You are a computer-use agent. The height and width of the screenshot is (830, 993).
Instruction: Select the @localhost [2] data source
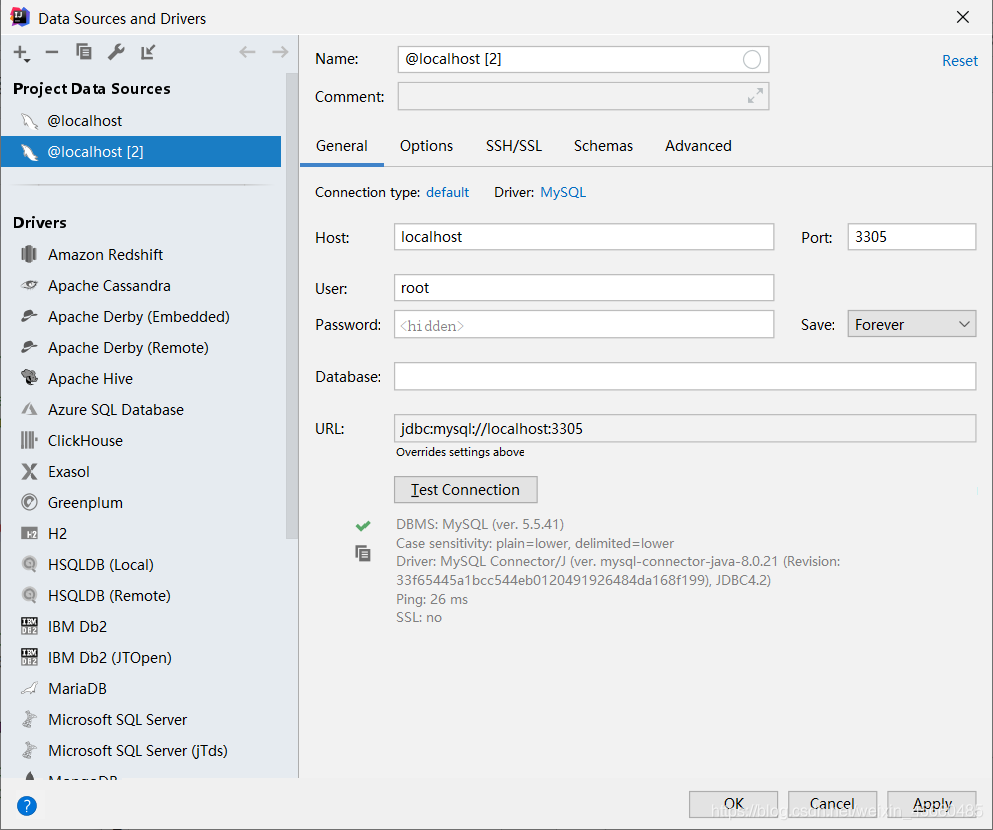[141, 152]
